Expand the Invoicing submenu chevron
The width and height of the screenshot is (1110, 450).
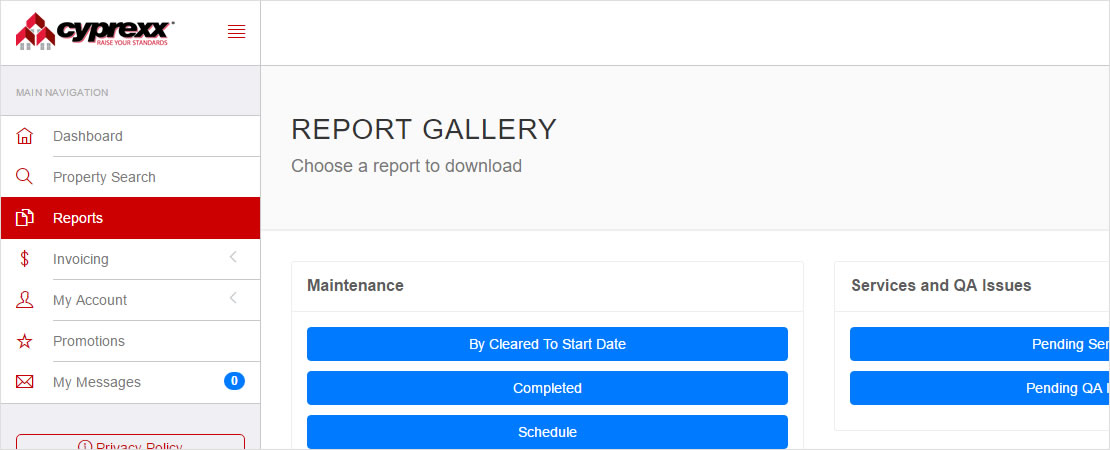233,258
